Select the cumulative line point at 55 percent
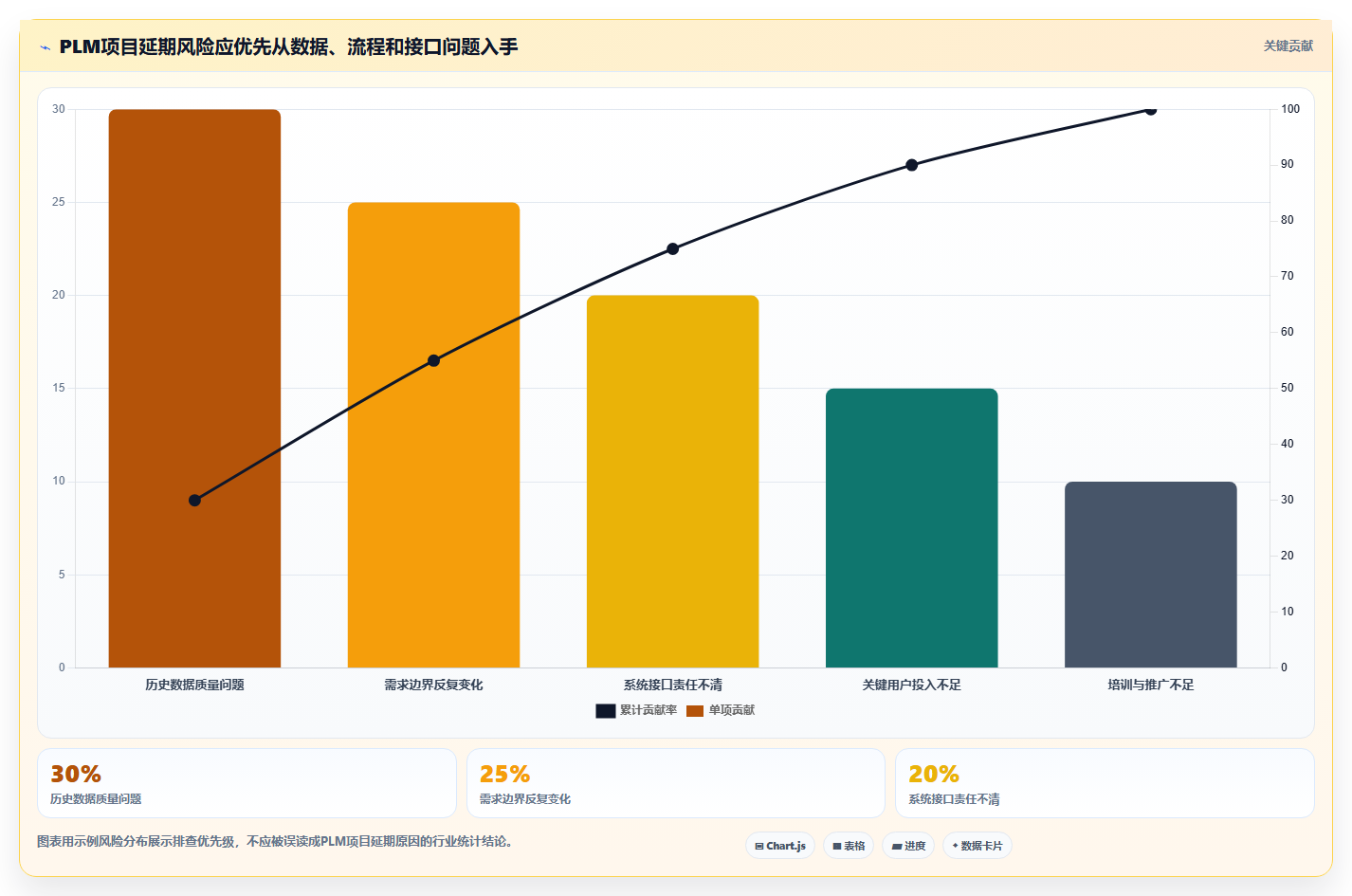 click(x=433, y=360)
